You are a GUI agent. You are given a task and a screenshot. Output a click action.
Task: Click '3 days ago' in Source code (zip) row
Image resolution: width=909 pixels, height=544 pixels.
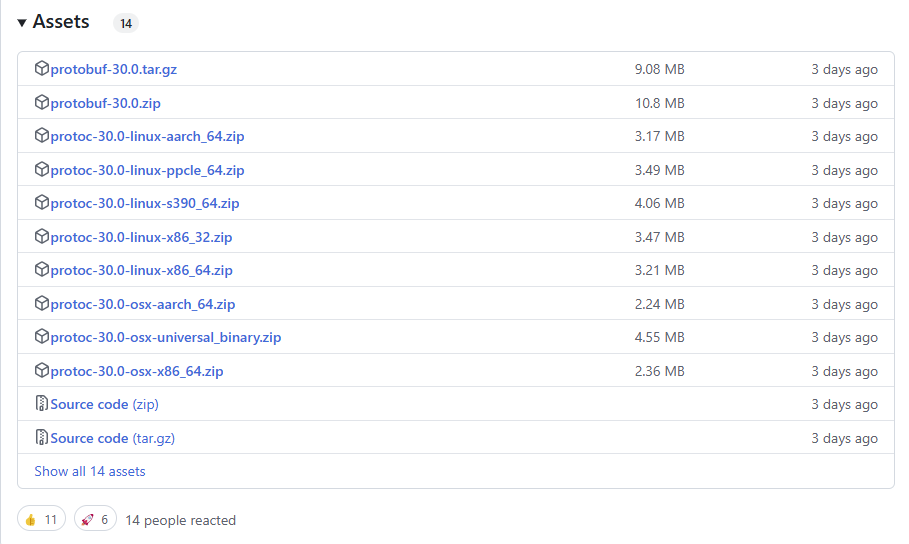pyautogui.click(x=844, y=404)
